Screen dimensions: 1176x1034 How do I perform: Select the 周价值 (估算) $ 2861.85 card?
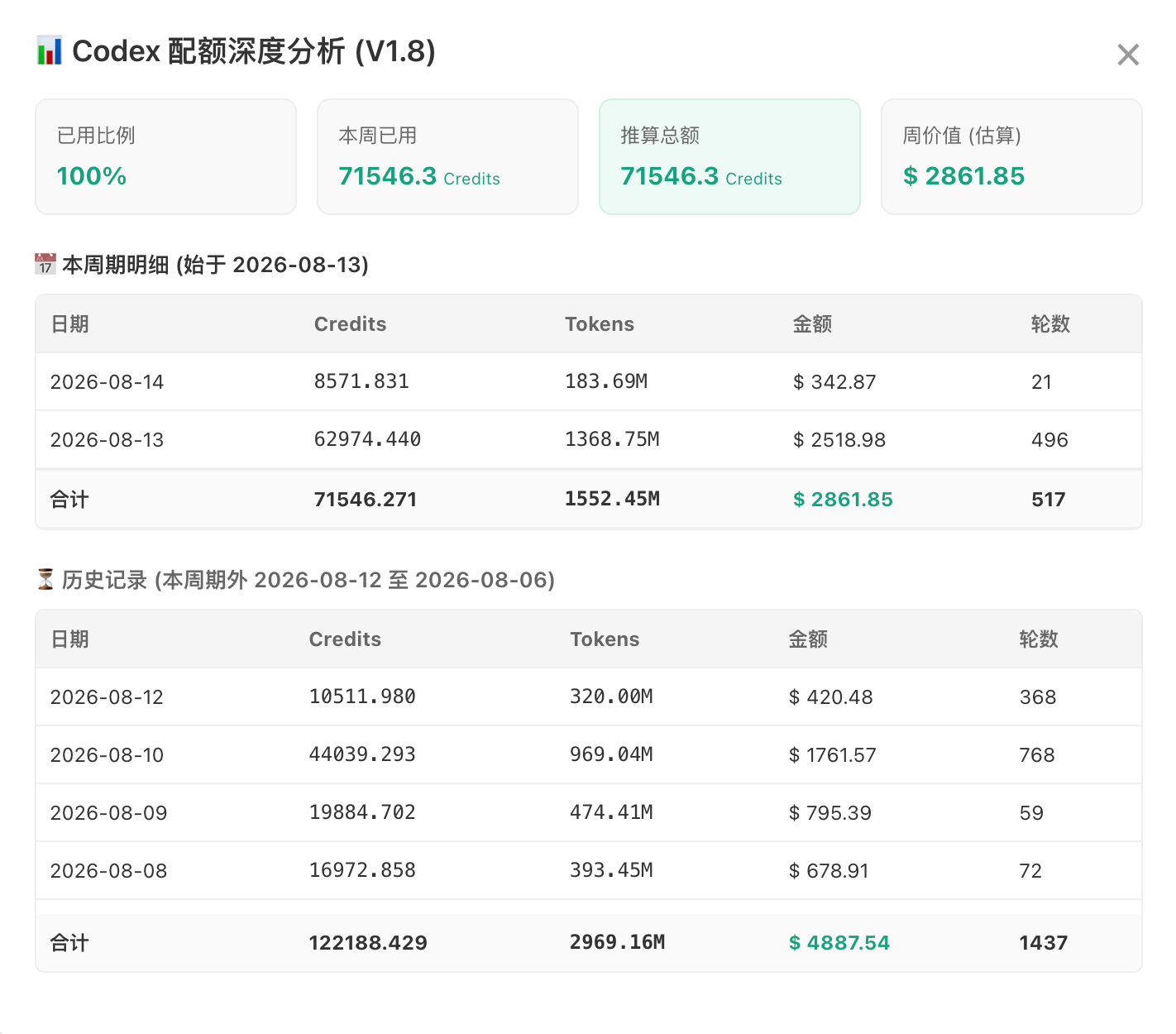pos(1011,156)
